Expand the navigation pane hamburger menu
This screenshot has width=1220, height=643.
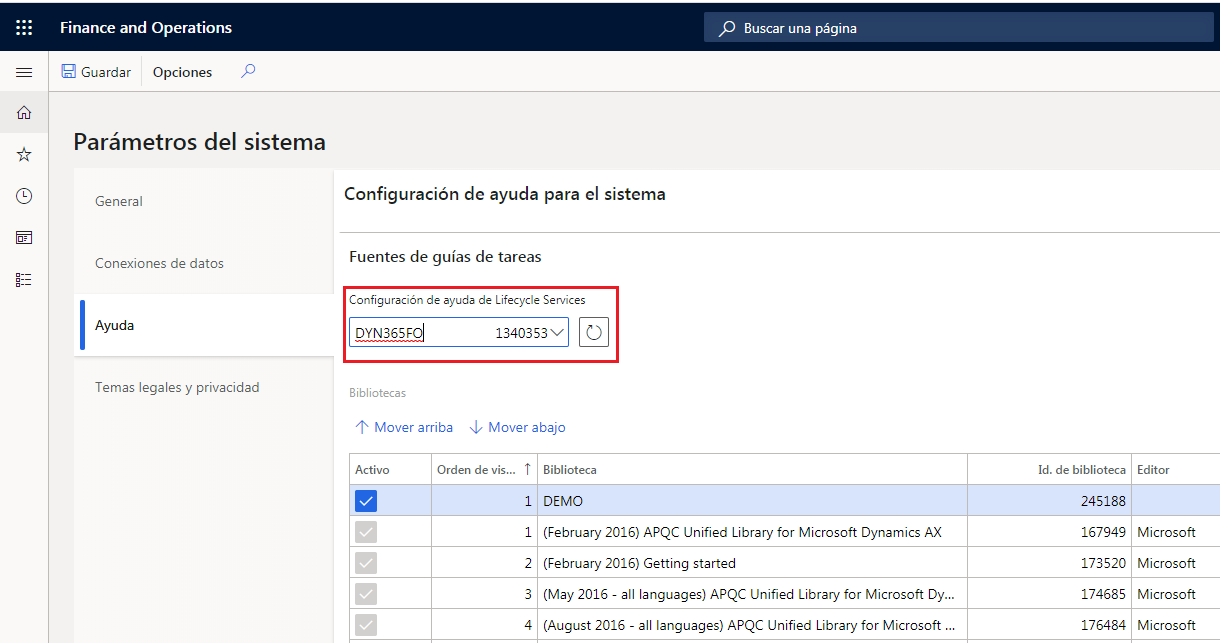coord(24,72)
